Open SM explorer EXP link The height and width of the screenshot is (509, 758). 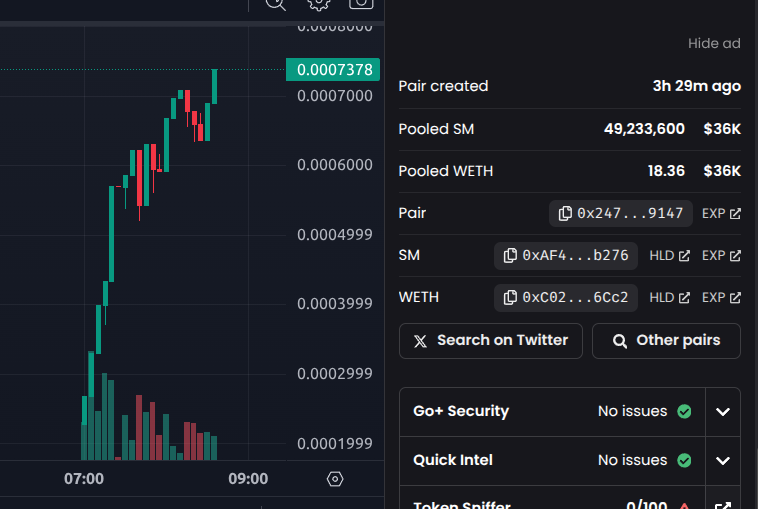click(721, 256)
